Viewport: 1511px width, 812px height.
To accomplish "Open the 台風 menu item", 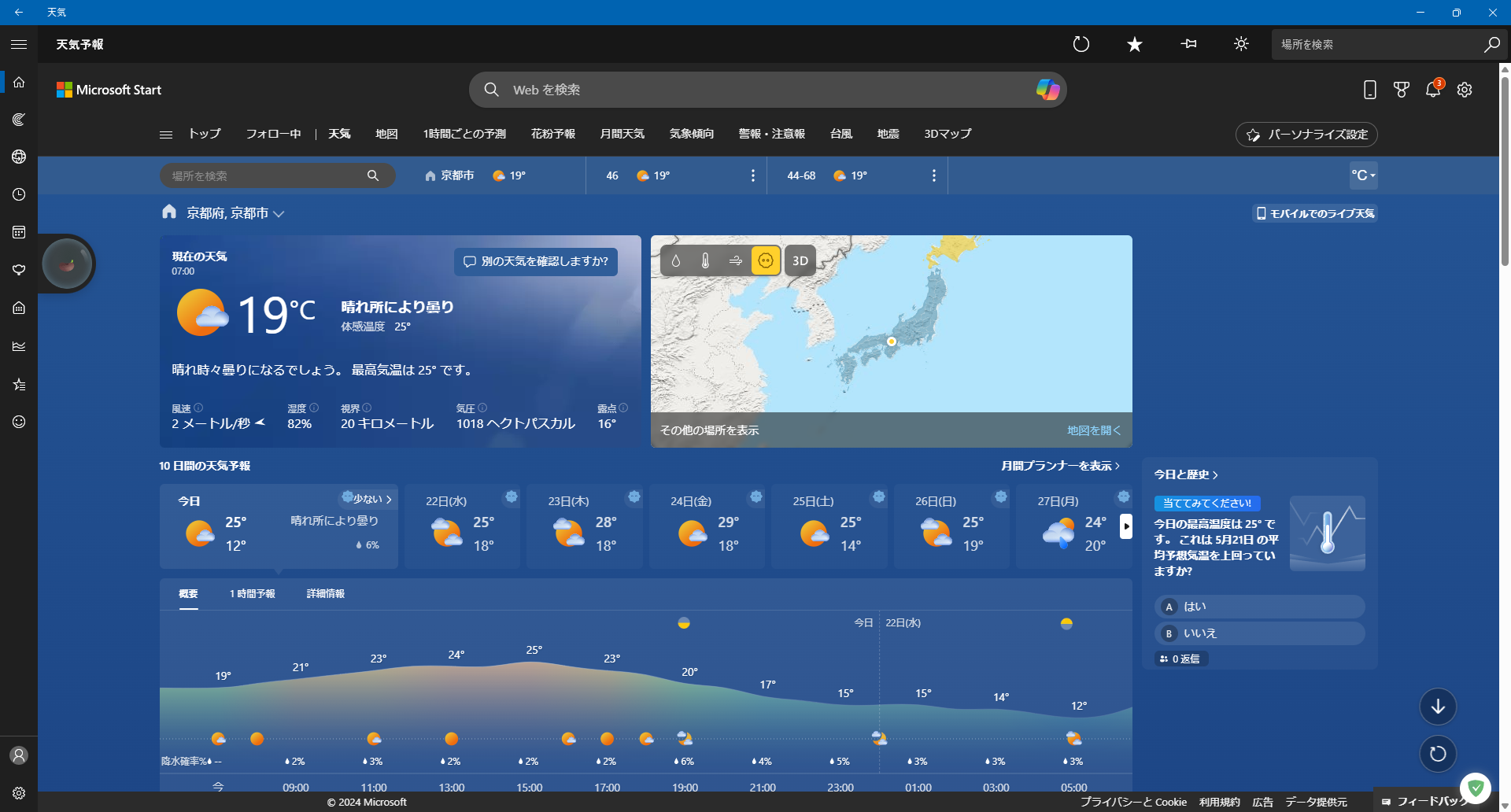I will tap(840, 134).
